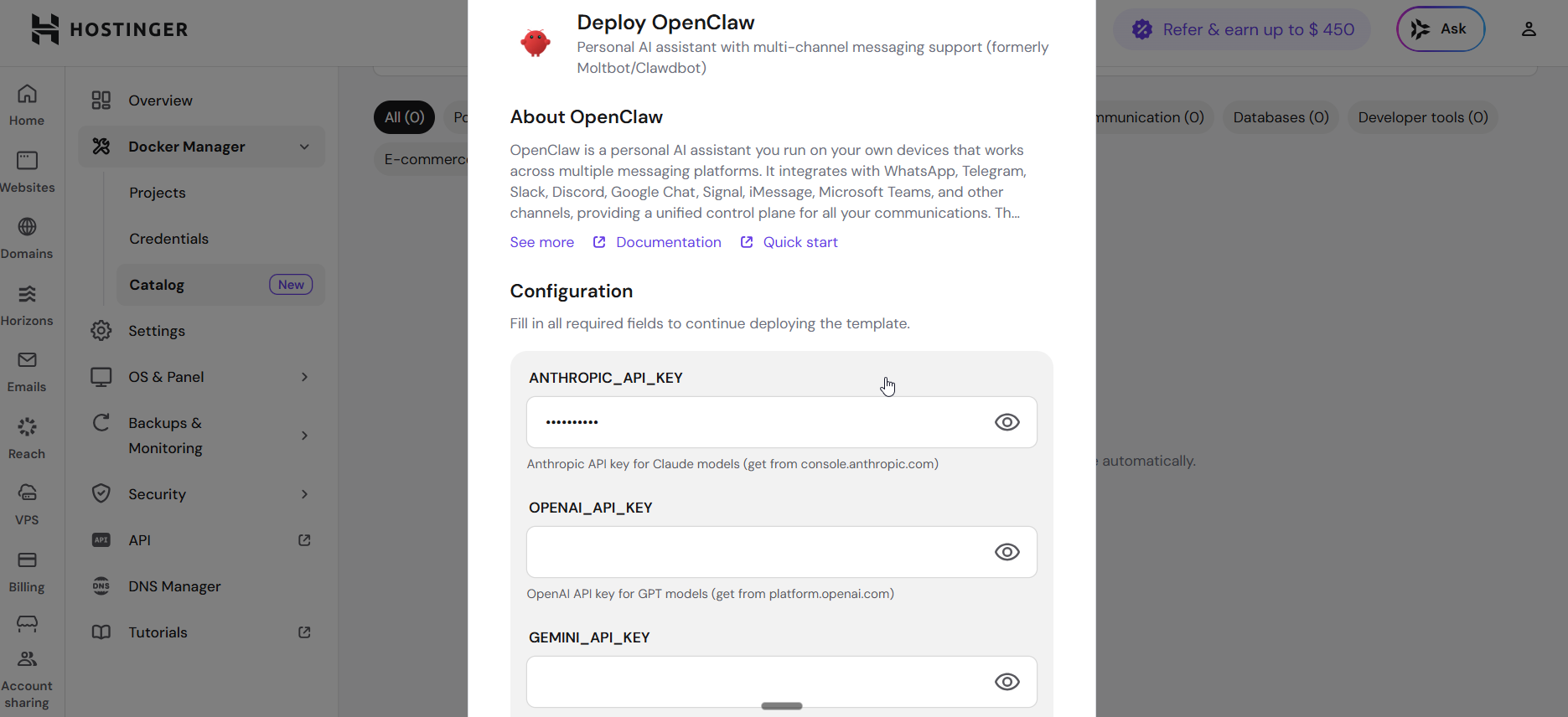The image size is (1568, 717).
Task: Expand Security submenu chevron
Action: tap(304, 494)
